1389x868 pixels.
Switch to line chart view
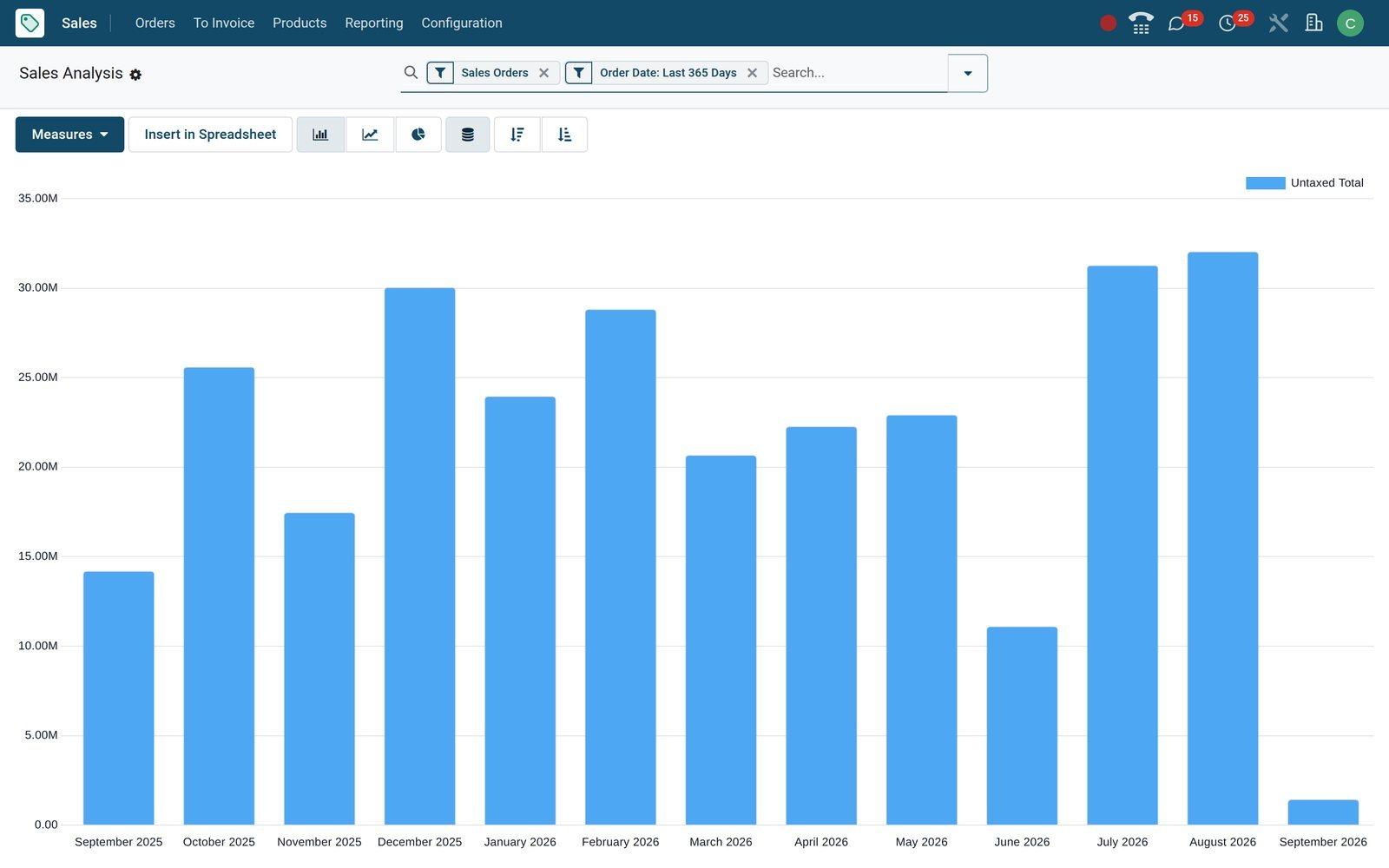click(x=370, y=135)
